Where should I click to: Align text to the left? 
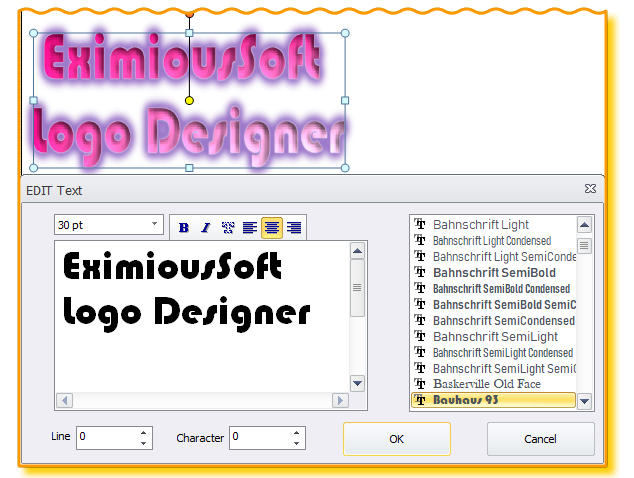tap(250, 228)
